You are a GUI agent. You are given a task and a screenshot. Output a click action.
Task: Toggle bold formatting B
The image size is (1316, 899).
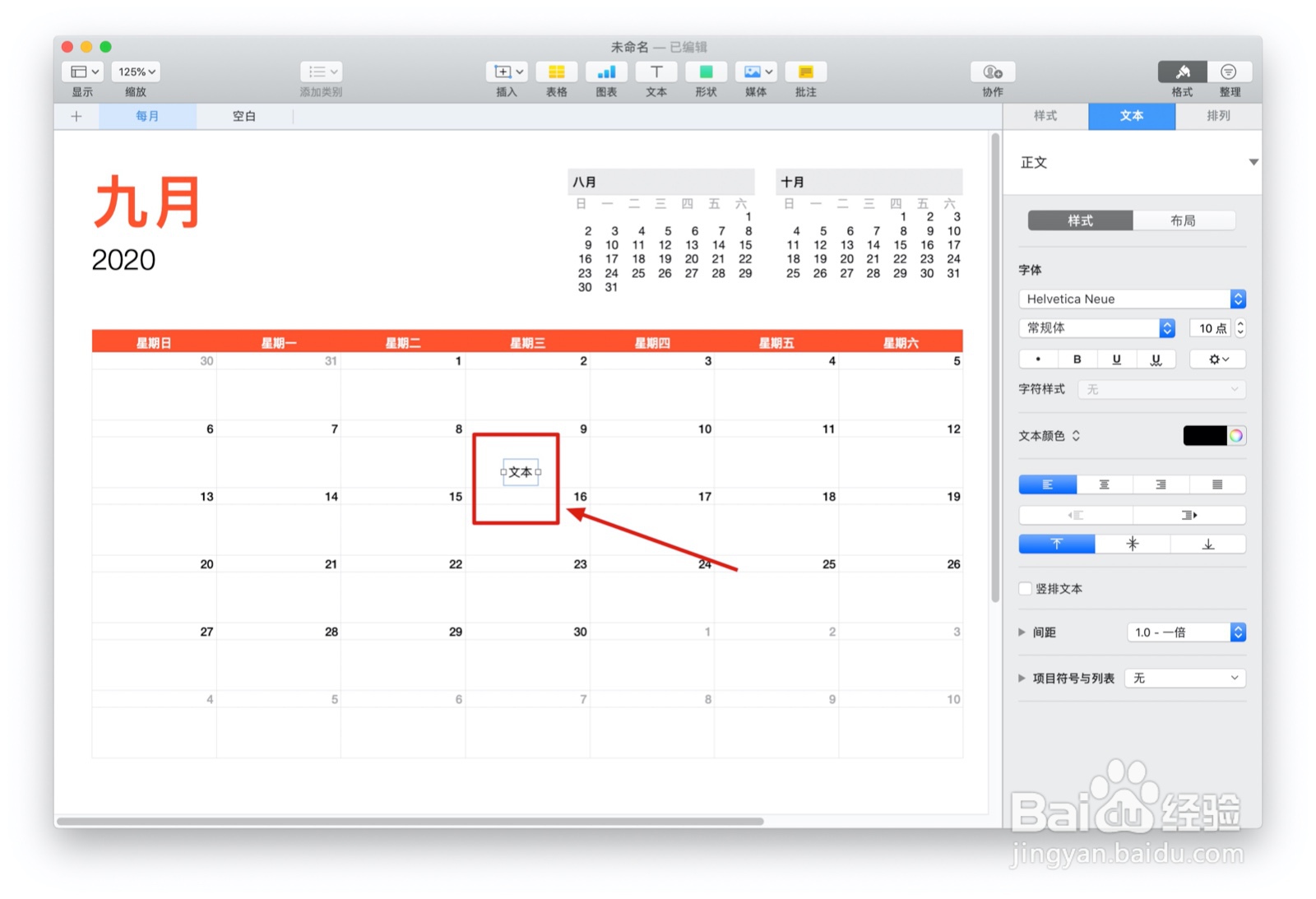(1077, 359)
